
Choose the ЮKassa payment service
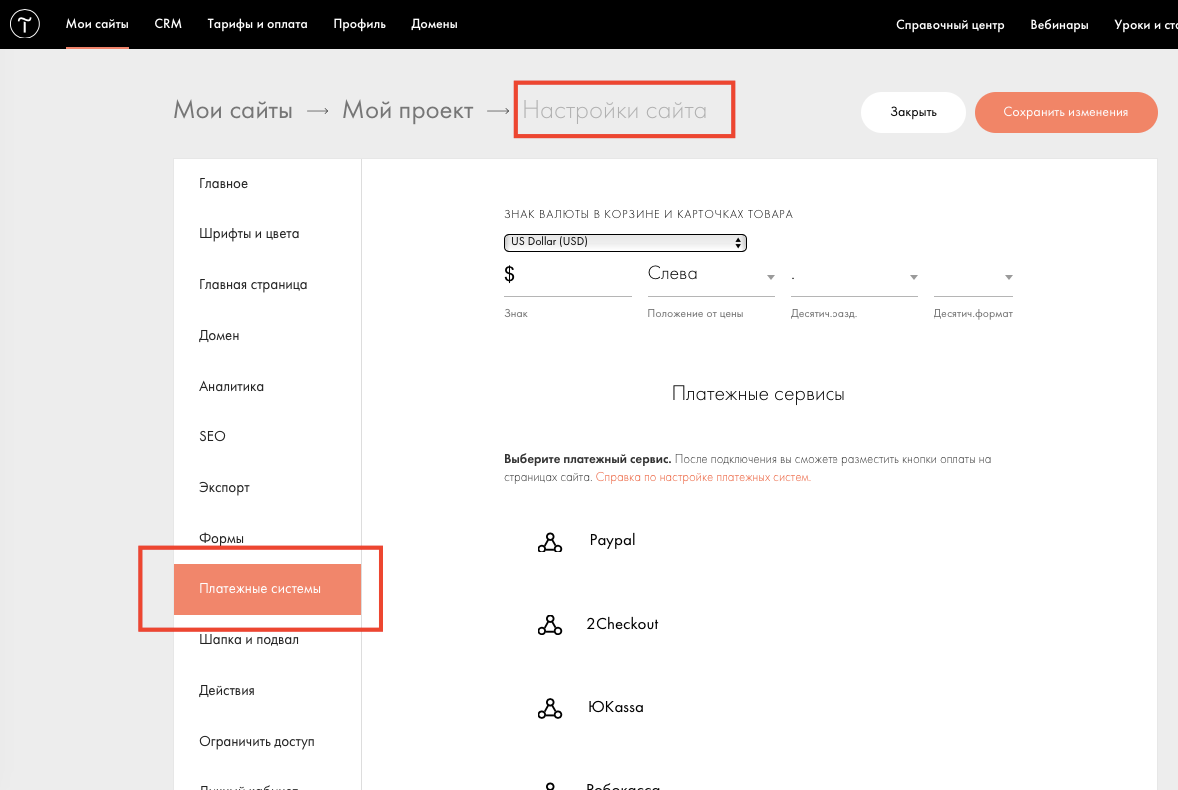point(615,708)
